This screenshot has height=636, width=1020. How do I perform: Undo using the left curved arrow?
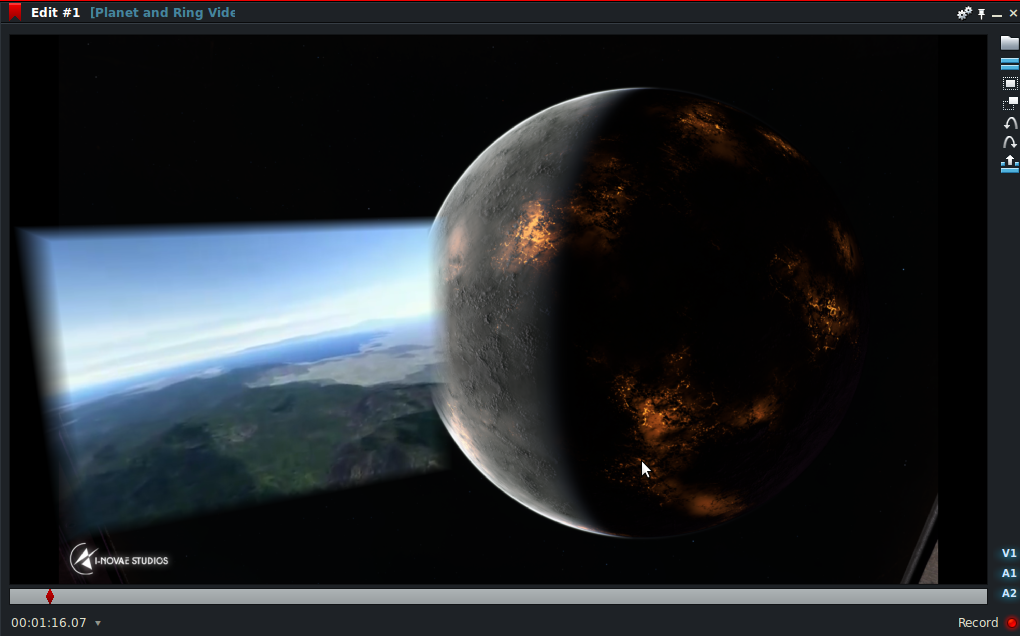pos(1010,123)
